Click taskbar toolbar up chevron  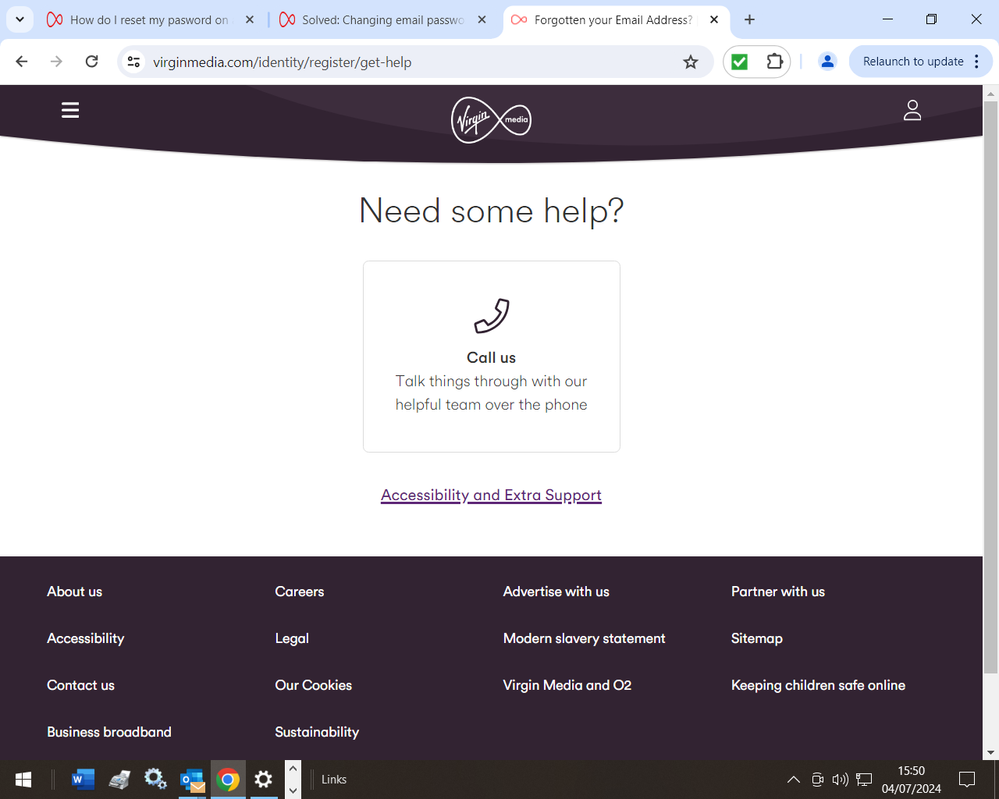pos(292,768)
